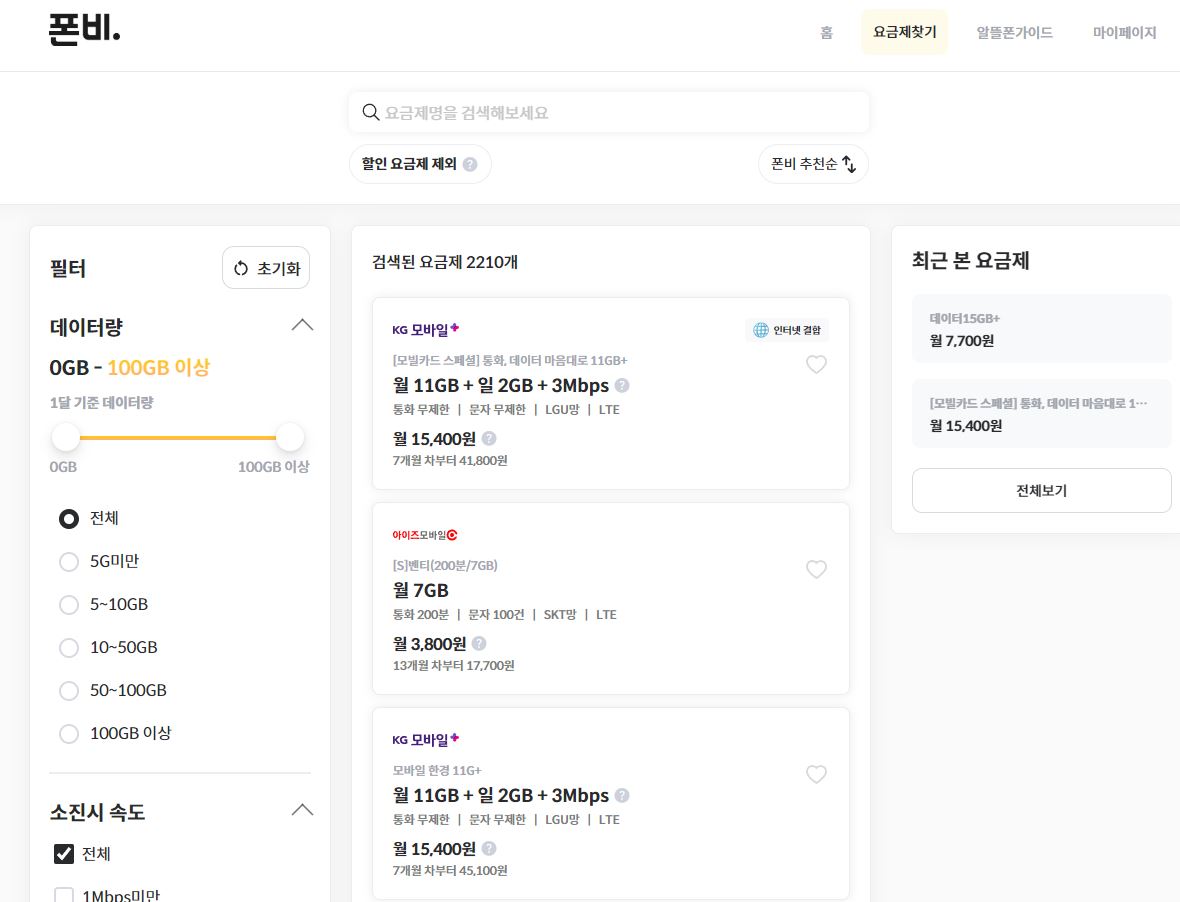
Task: Open plan title 월 7GB
Action: [421, 591]
